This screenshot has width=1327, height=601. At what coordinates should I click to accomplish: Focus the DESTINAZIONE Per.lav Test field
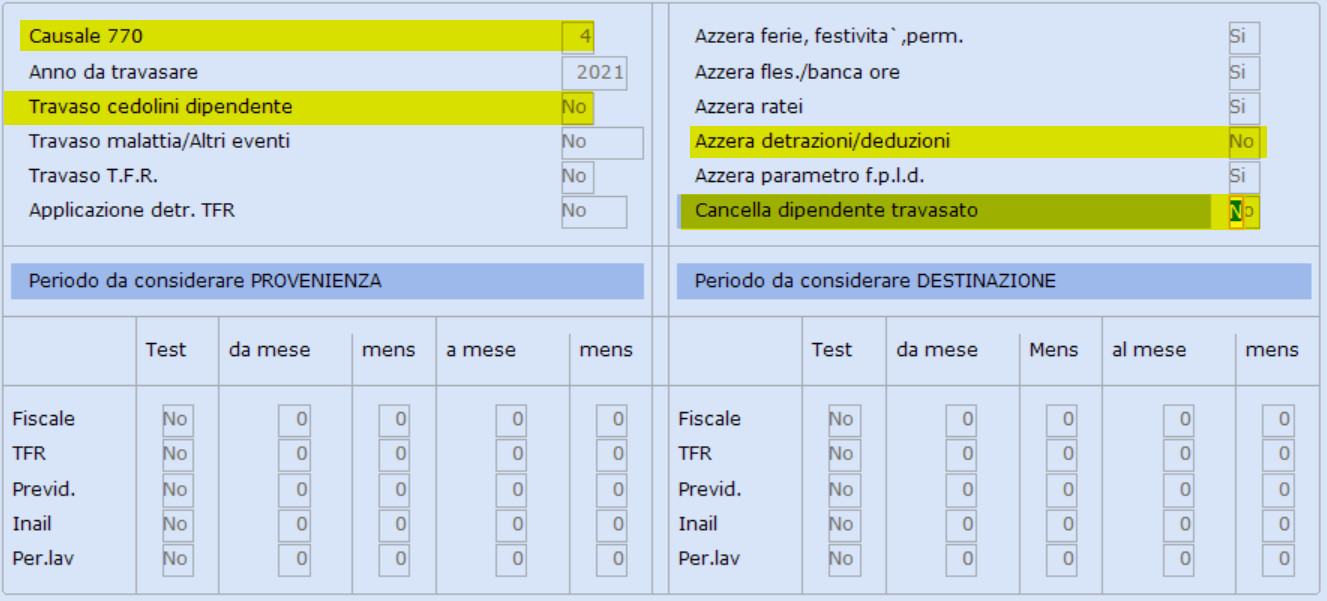[x=844, y=560]
